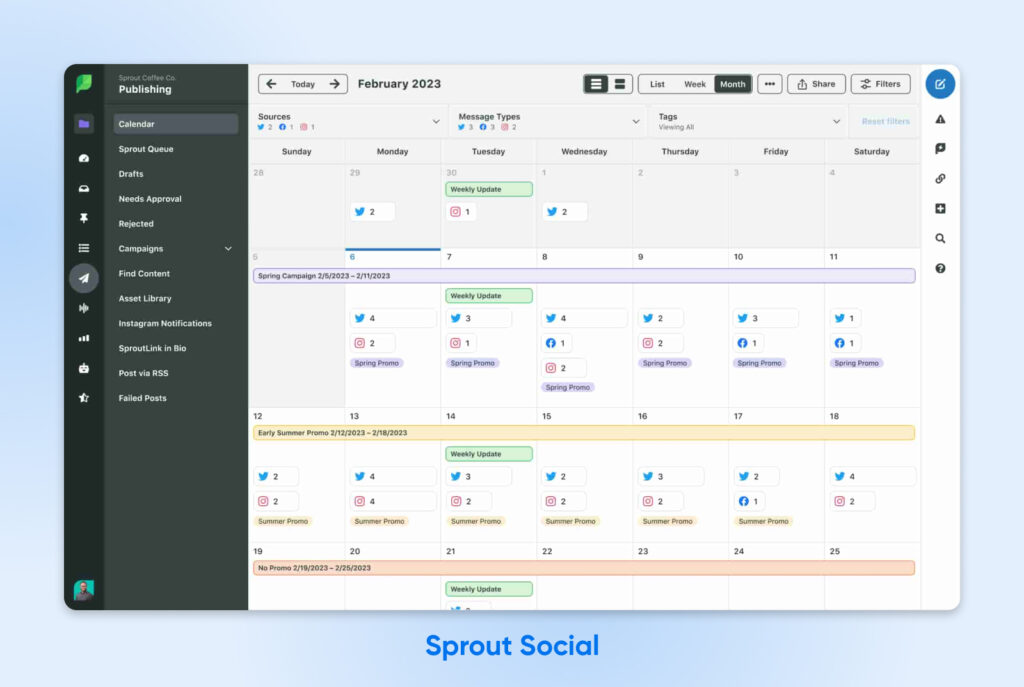Click the alert triangle icon
This screenshot has width=1024, height=687.
(940, 119)
